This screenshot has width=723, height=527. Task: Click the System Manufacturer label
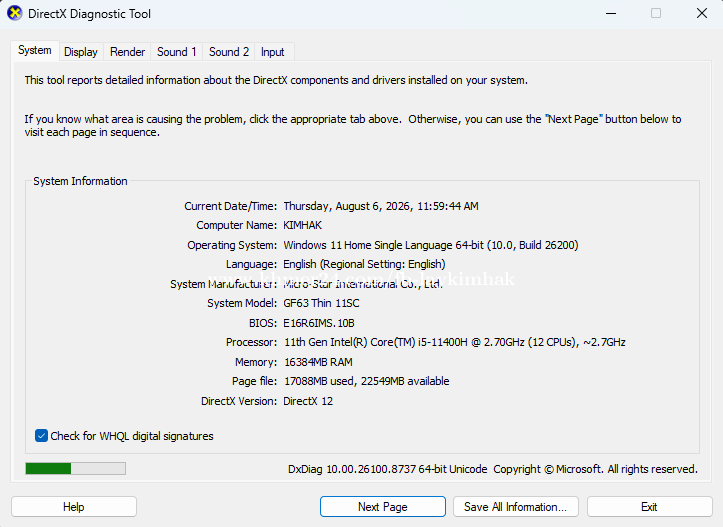click(x=224, y=284)
